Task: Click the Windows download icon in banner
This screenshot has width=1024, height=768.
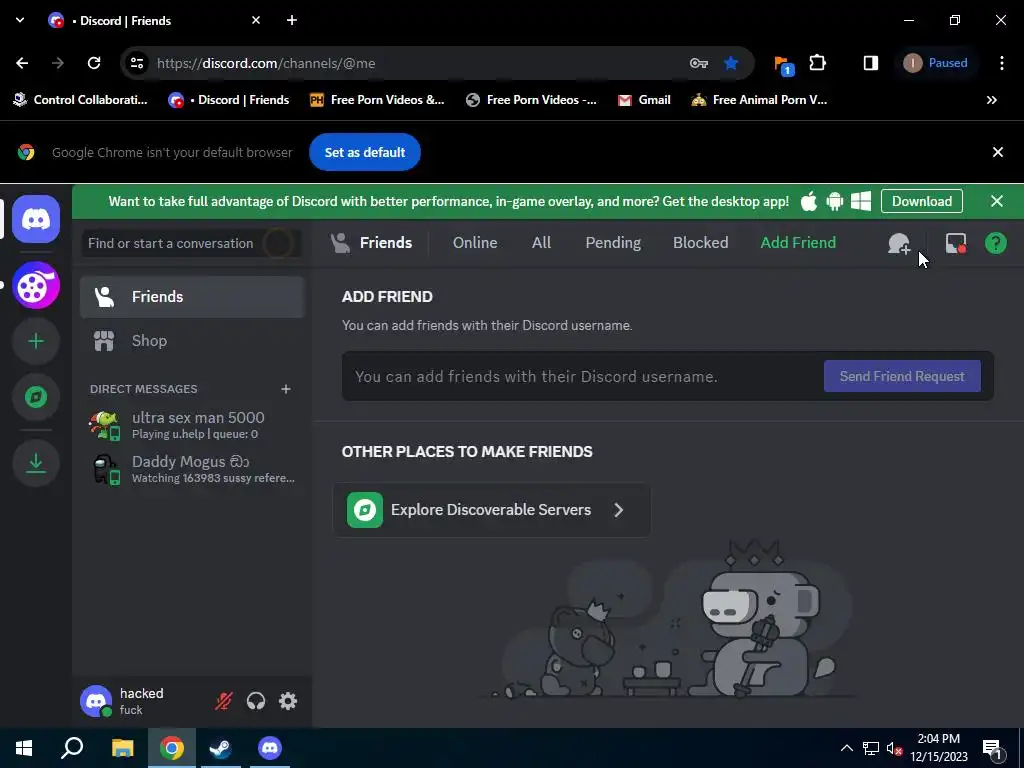Action: (861, 201)
